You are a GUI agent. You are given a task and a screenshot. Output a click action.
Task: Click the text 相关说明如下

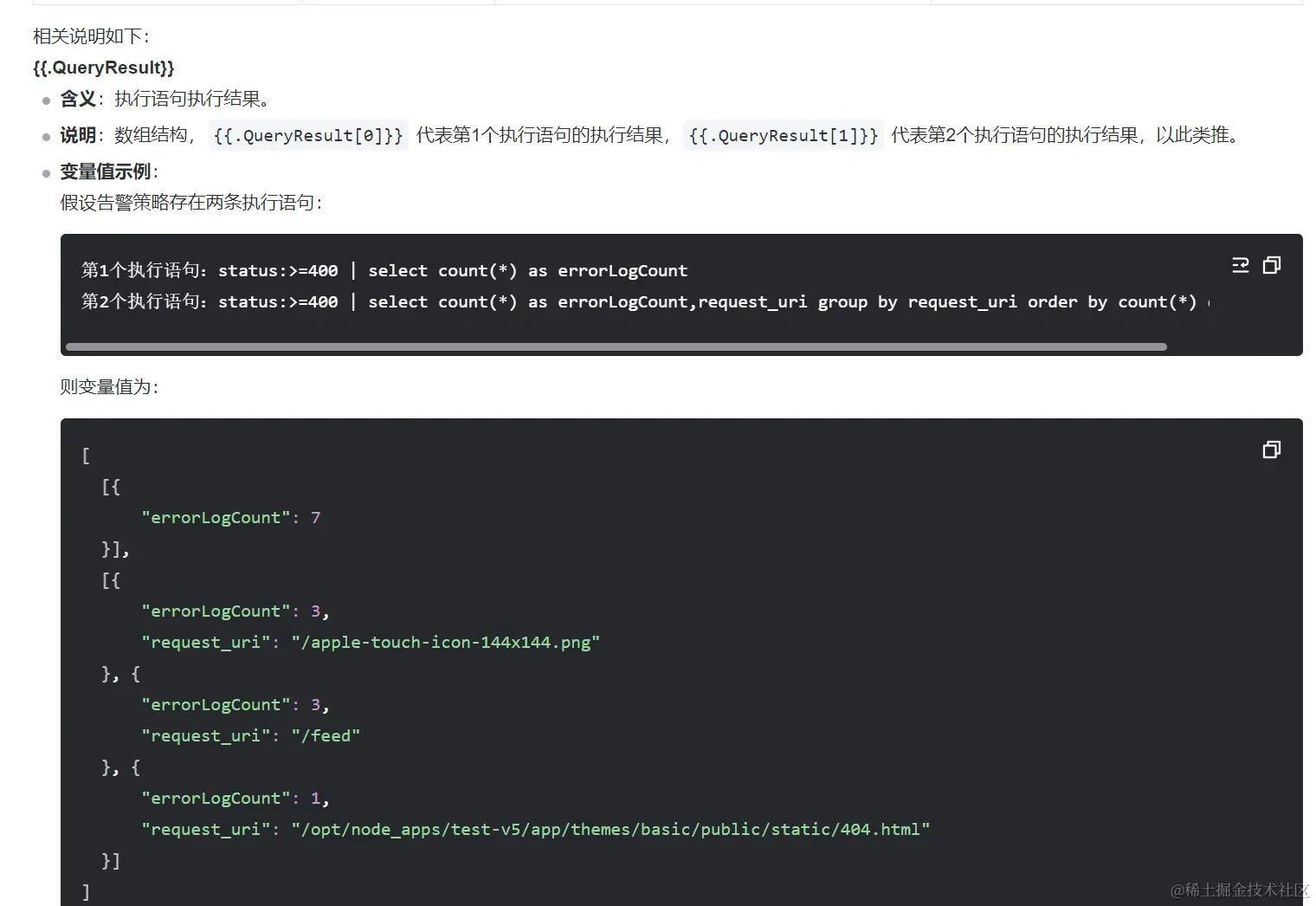point(91,36)
